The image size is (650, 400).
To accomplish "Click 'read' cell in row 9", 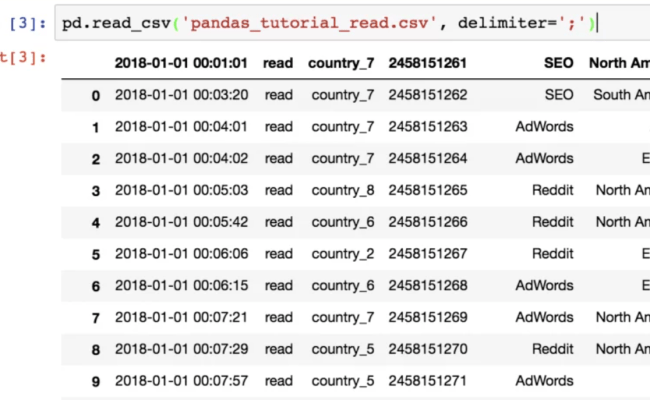I will coord(279,381).
